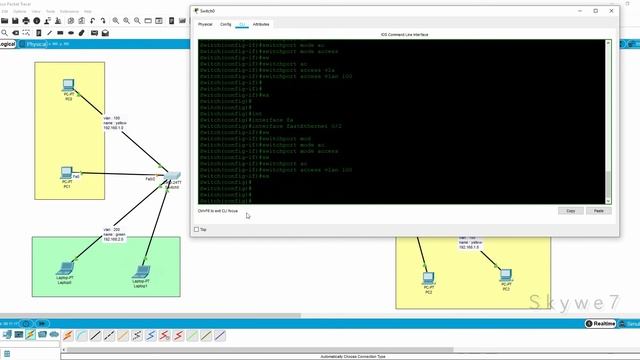Select PC0 in the upper yellow area

point(68,85)
